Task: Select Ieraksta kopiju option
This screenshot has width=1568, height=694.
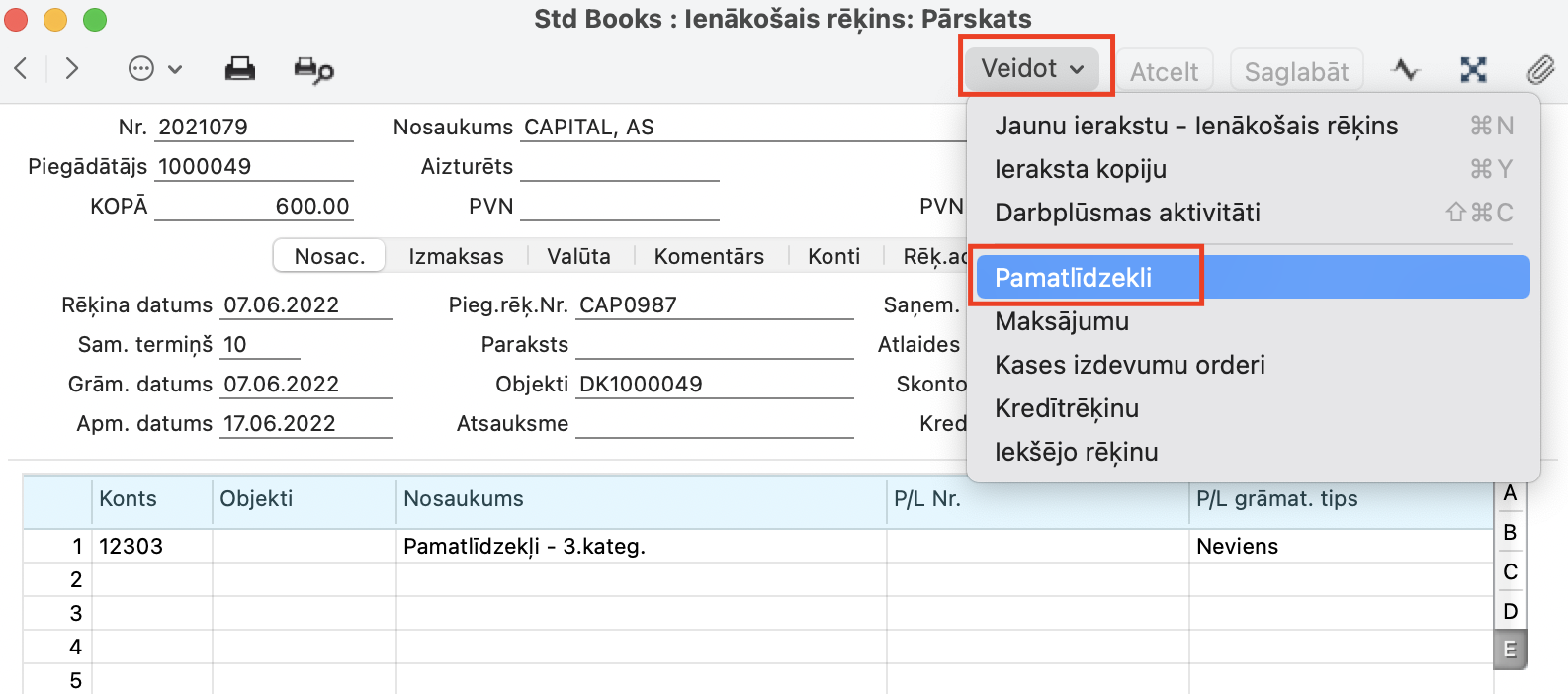Action: click(1081, 169)
